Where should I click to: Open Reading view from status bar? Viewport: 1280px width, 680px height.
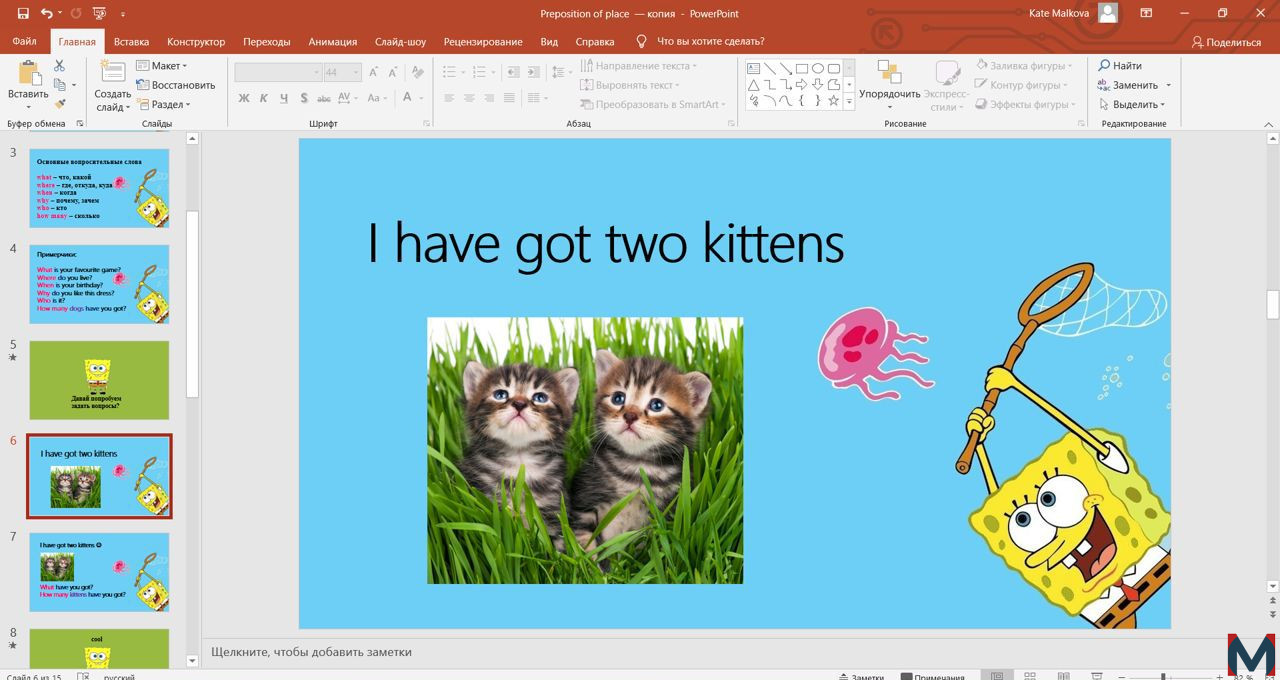tap(1063, 676)
